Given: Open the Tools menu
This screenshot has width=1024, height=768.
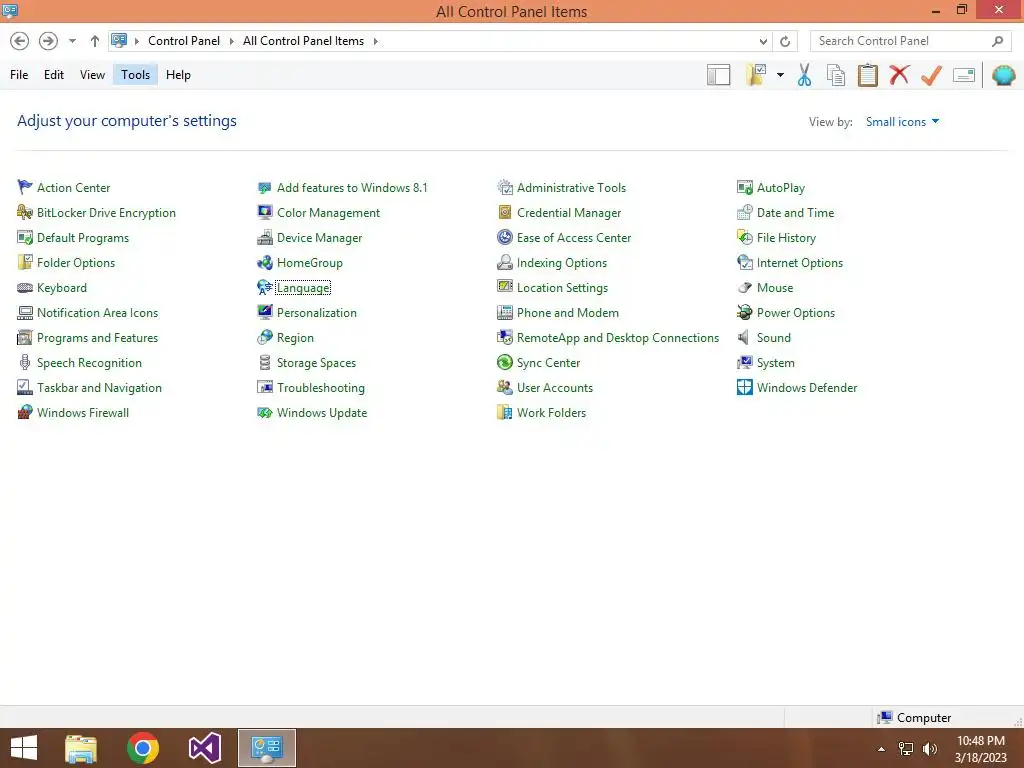Looking at the screenshot, I should point(135,75).
